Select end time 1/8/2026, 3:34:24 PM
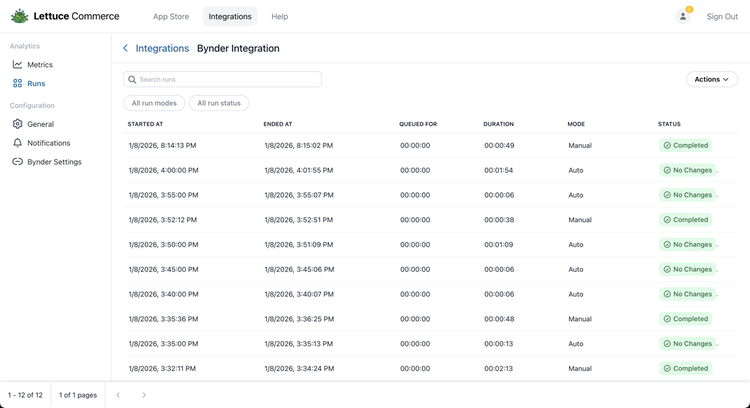The width and height of the screenshot is (750, 408). pos(299,369)
